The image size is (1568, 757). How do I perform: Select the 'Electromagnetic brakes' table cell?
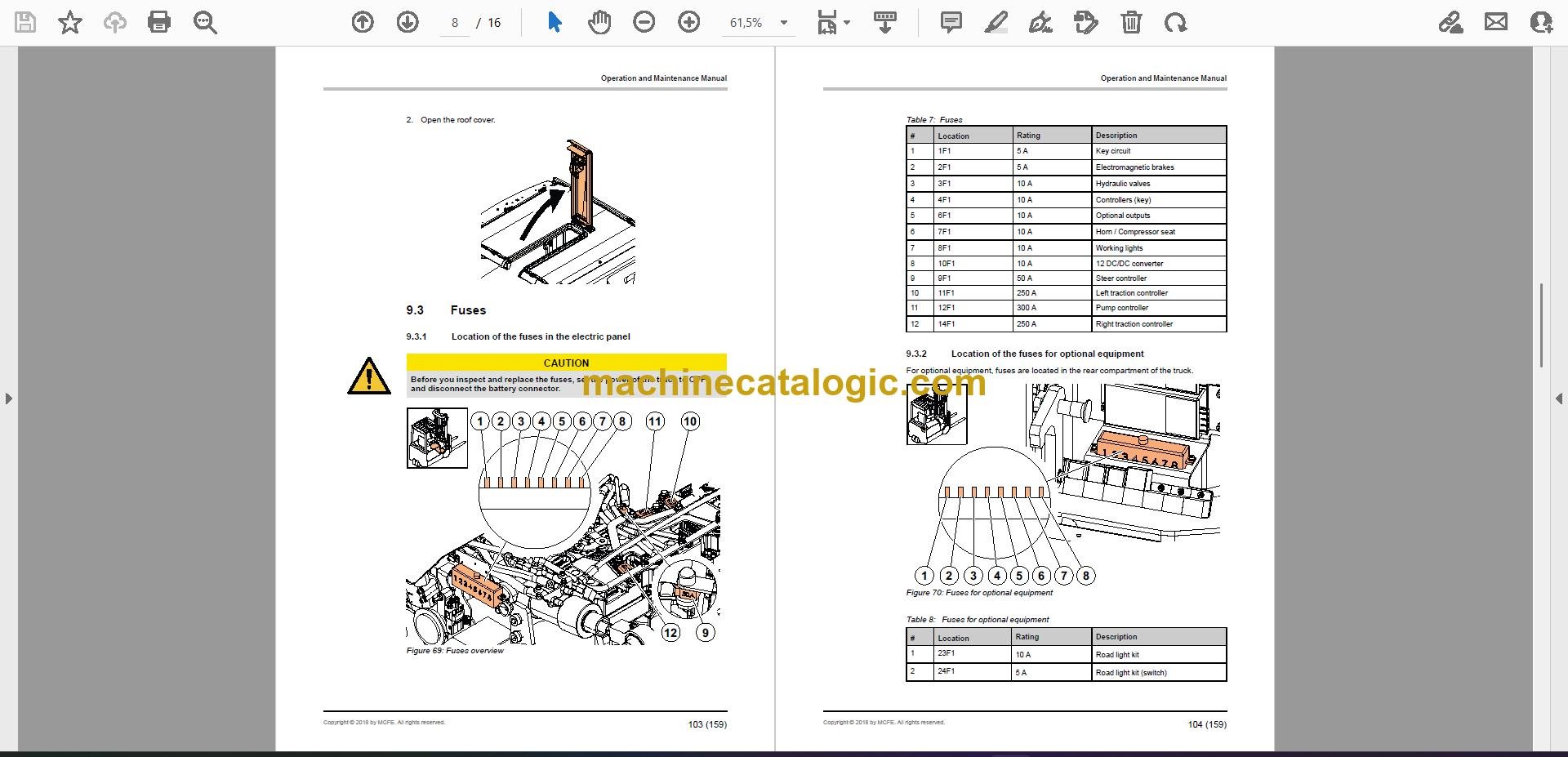(1159, 167)
